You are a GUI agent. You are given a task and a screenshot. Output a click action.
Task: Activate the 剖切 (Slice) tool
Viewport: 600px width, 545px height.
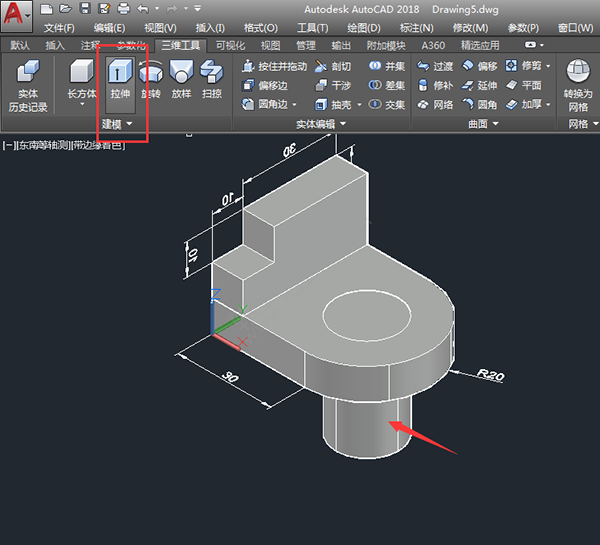tap(332, 66)
